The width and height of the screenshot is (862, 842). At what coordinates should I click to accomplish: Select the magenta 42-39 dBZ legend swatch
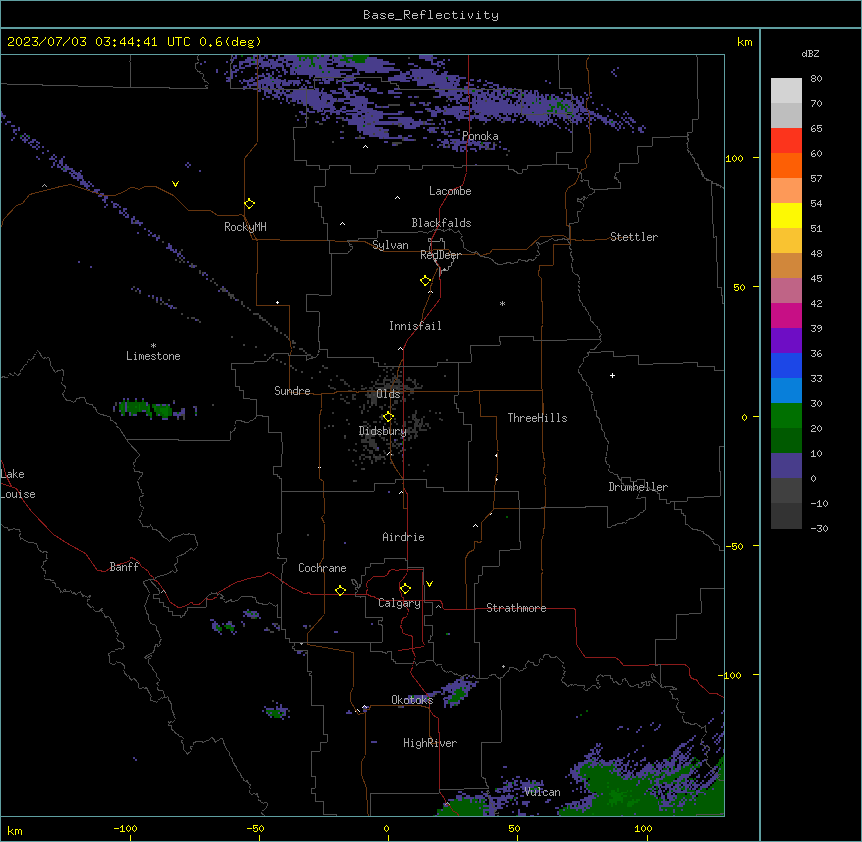[786, 315]
